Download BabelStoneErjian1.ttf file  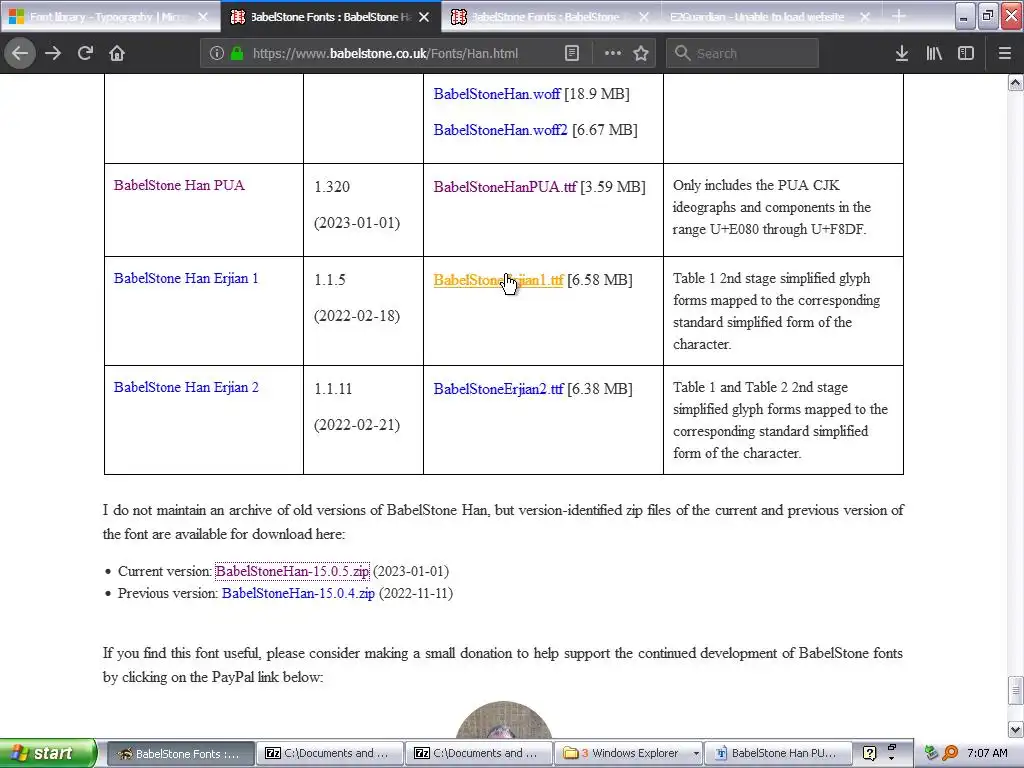[x=498, y=281]
